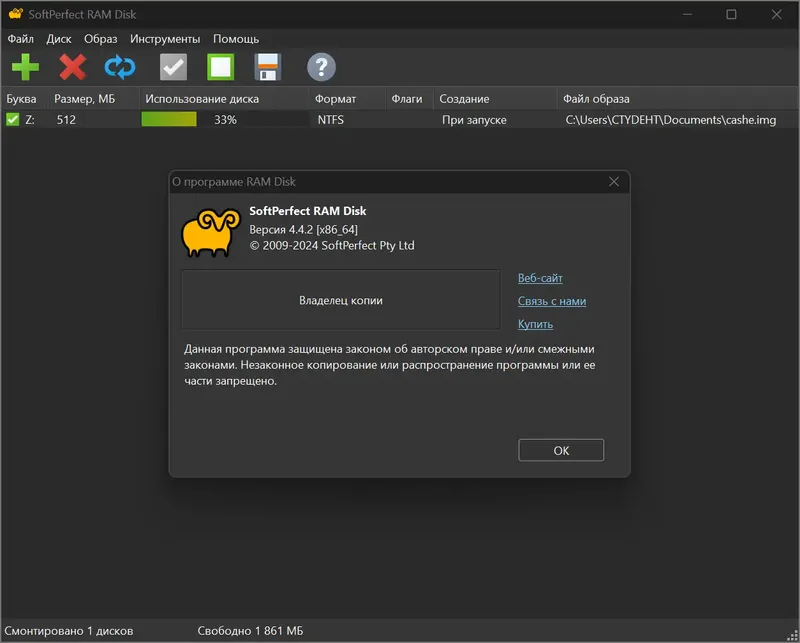Open the Инструменты menu

point(167,38)
